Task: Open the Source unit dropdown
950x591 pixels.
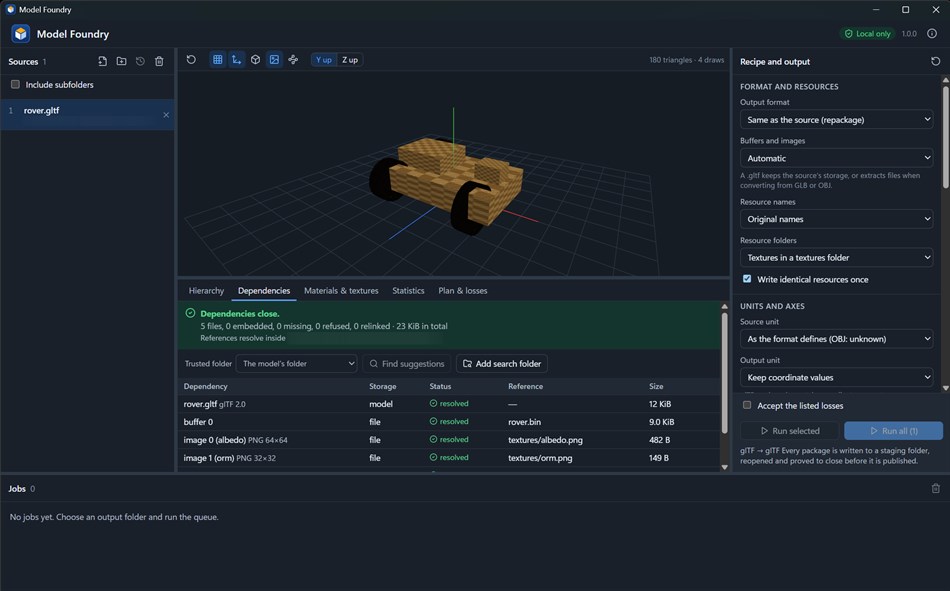Action: [x=836, y=338]
